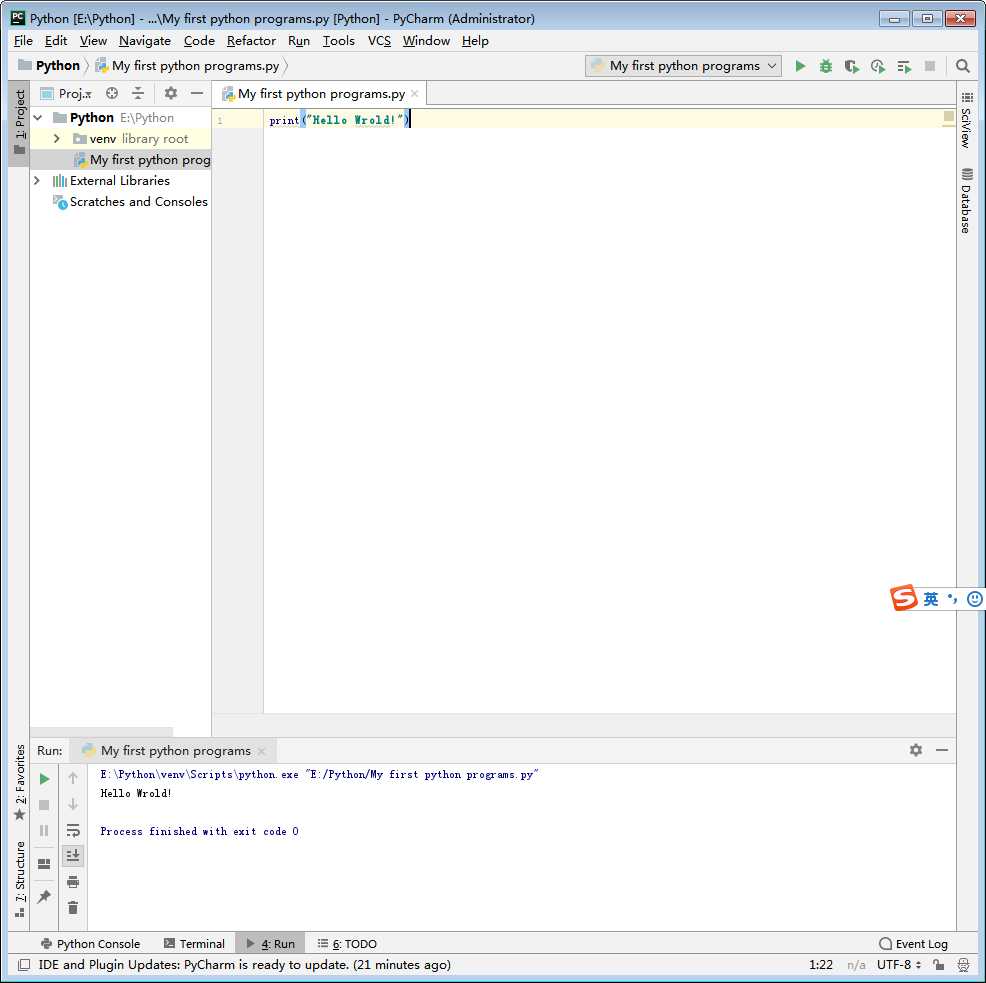The image size is (986, 983).
Task: Select My first python prog file in tree
Action: (x=120, y=160)
